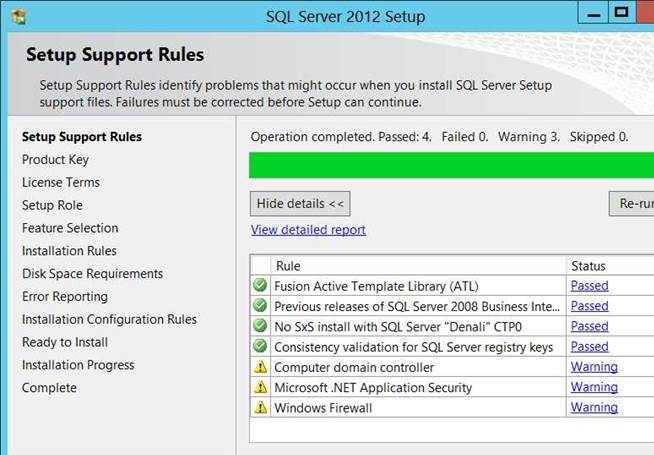Screen dimensions: 654x455
Task: Select Error Reporting step in sidebar
Action: pyautogui.click(x=65, y=297)
